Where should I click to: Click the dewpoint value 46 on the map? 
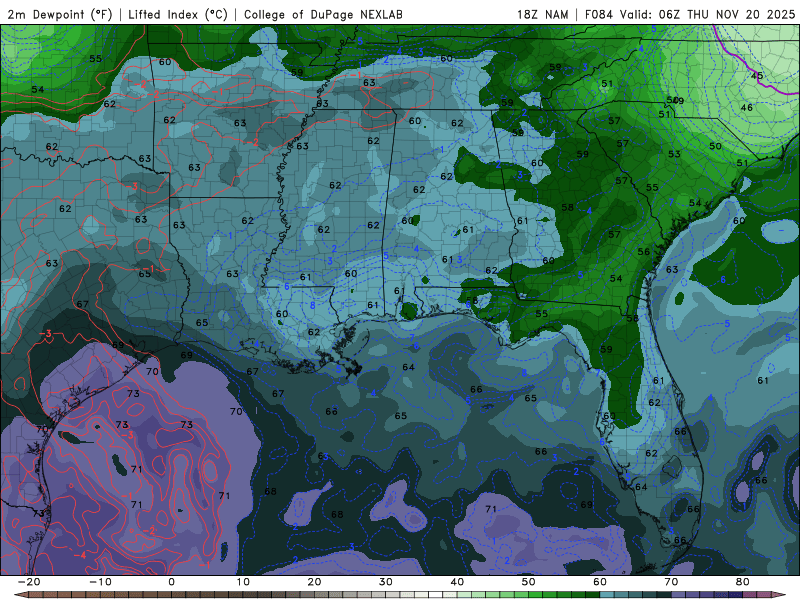pyautogui.click(x=746, y=107)
